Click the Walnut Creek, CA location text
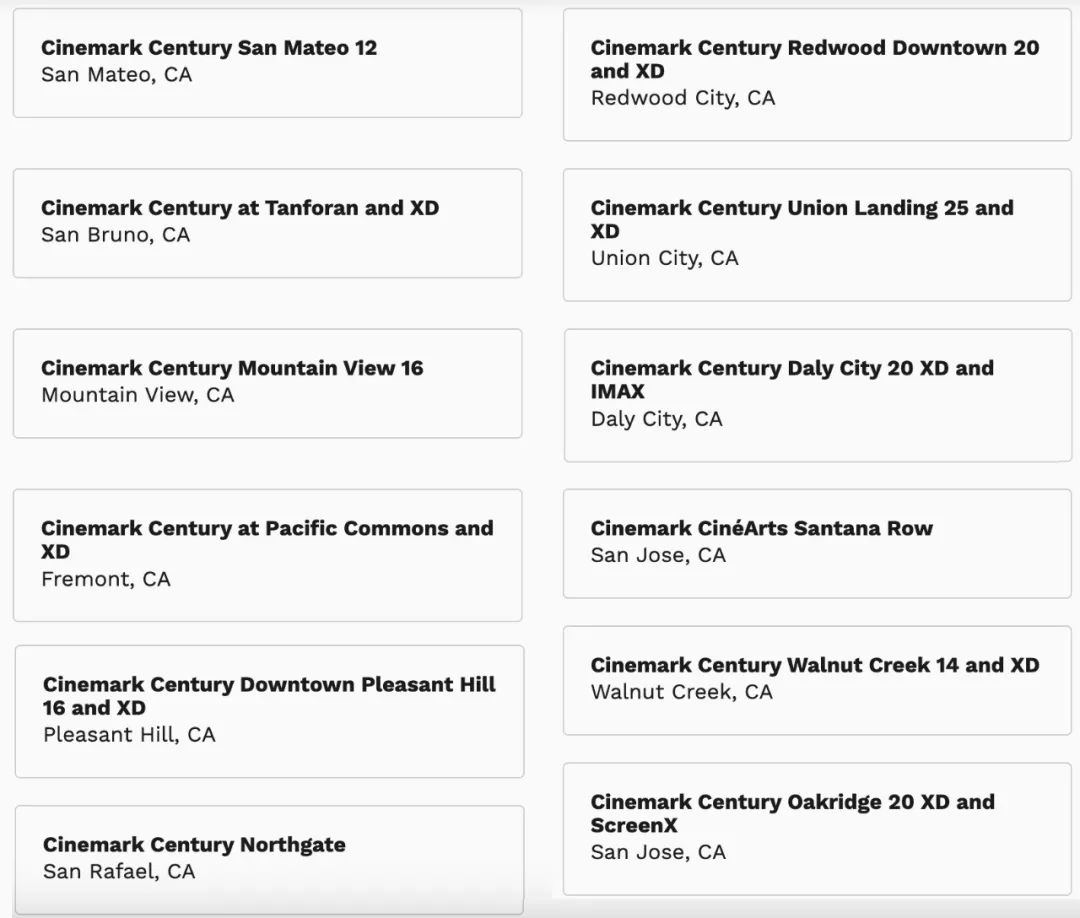Viewport: 1080px width, 918px height. point(681,692)
